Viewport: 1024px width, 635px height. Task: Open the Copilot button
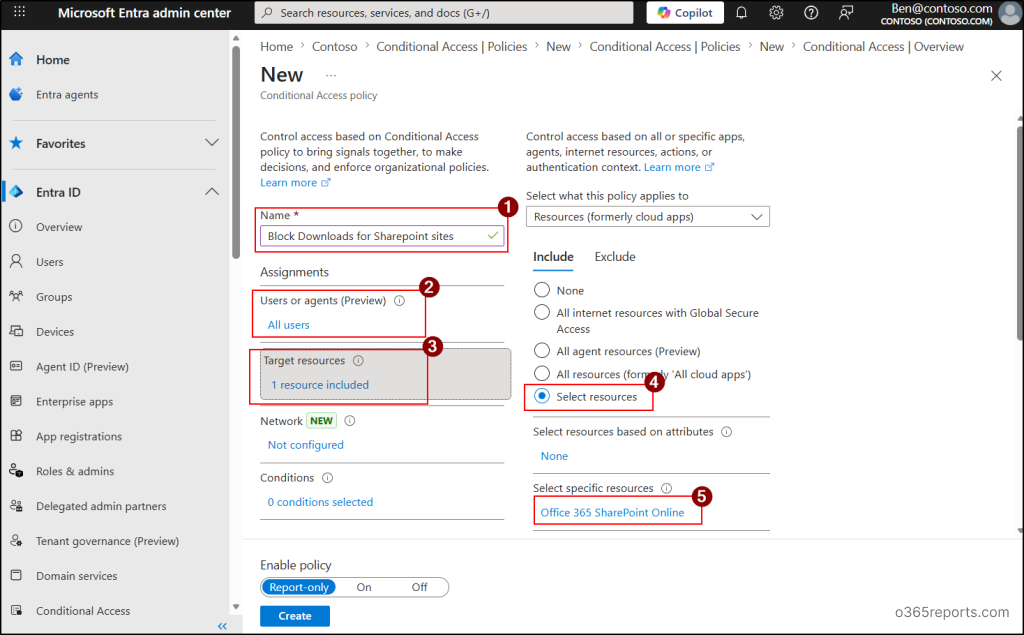[x=685, y=12]
